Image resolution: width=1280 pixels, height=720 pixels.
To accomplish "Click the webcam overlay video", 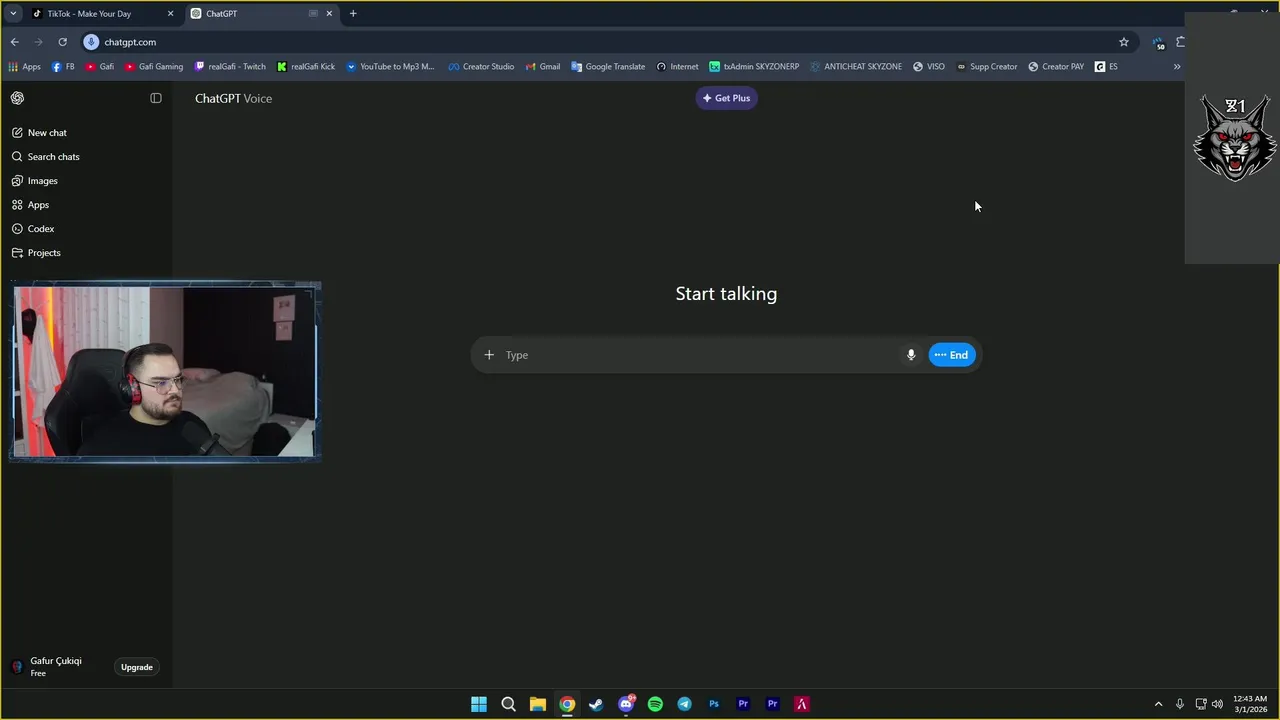I will pyautogui.click(x=165, y=372).
